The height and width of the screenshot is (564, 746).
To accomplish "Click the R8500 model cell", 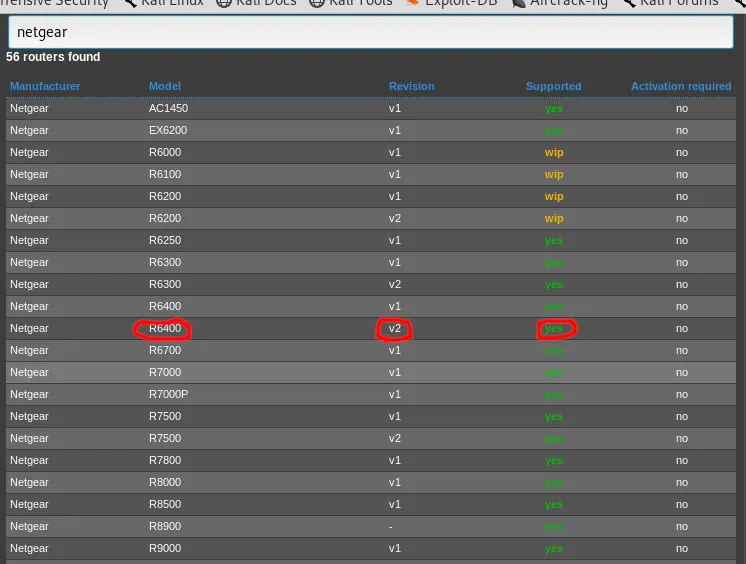I will [165, 504].
